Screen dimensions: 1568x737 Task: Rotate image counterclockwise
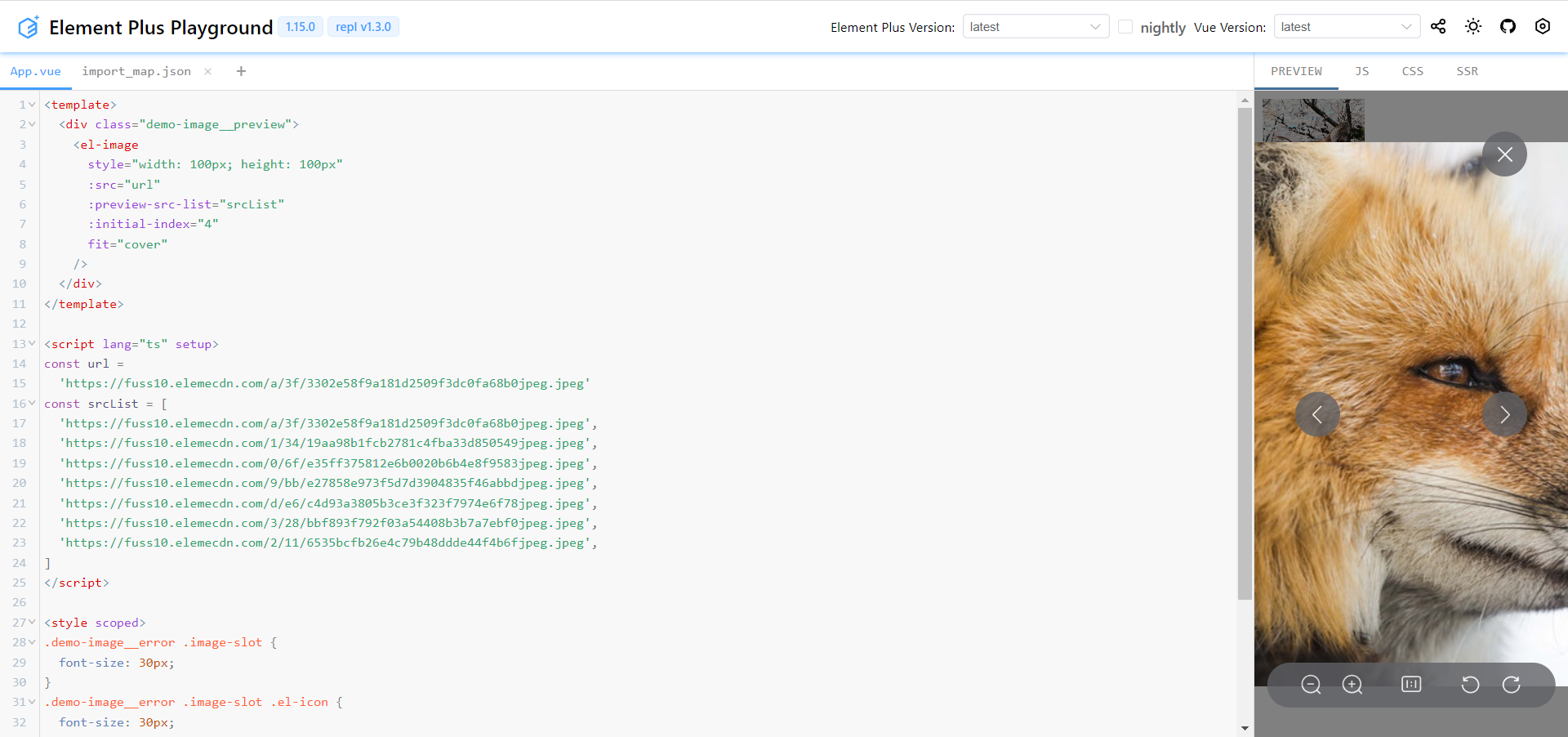[x=1470, y=685]
